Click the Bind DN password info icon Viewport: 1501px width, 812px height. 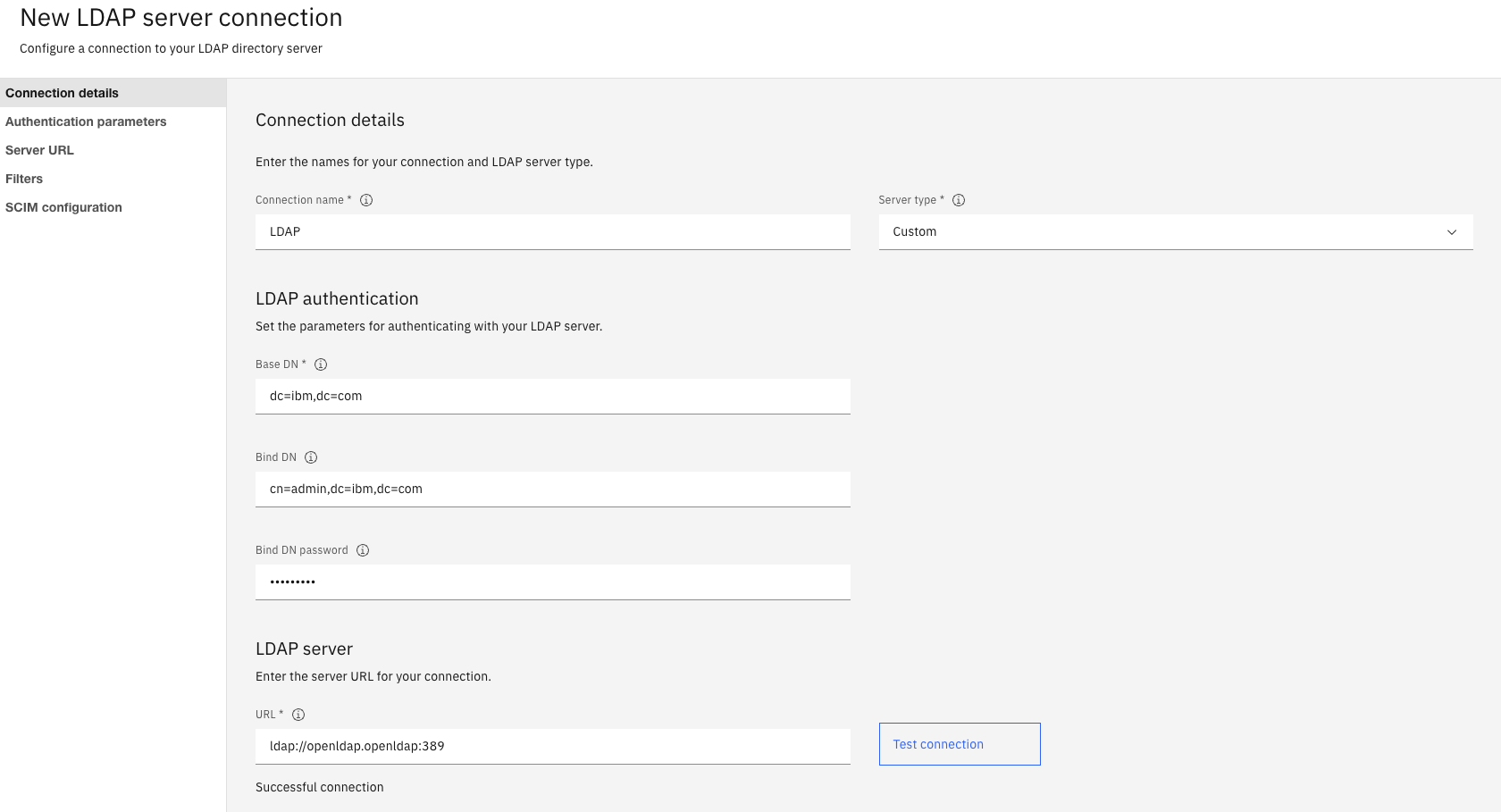(363, 550)
